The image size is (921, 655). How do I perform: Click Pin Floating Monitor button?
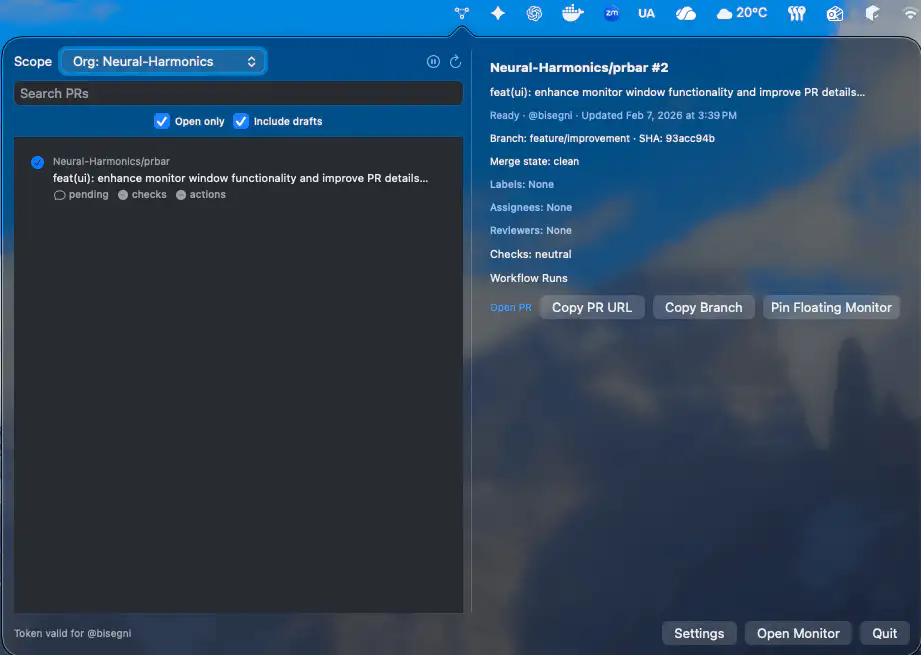[830, 307]
